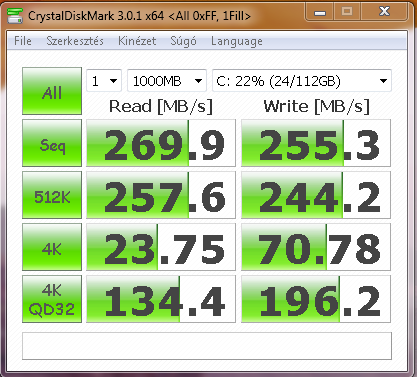Expand the 1000MB test size dropdown

point(167,81)
